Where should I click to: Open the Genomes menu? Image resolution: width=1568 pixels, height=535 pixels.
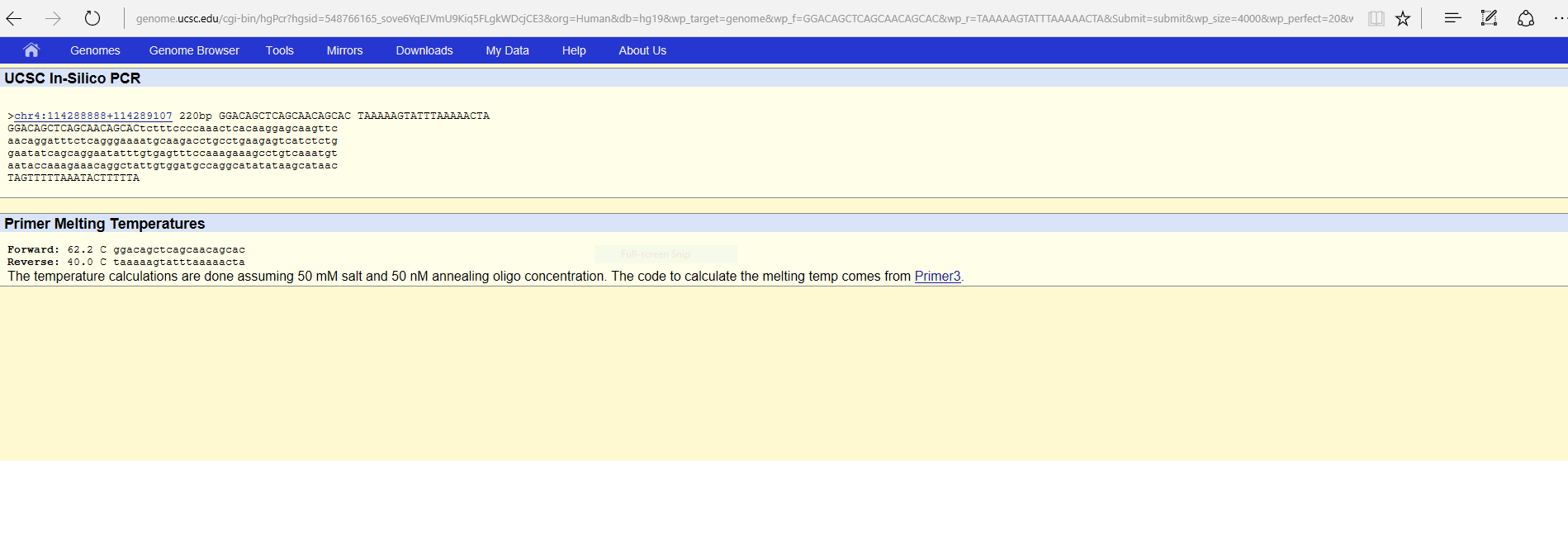[95, 50]
